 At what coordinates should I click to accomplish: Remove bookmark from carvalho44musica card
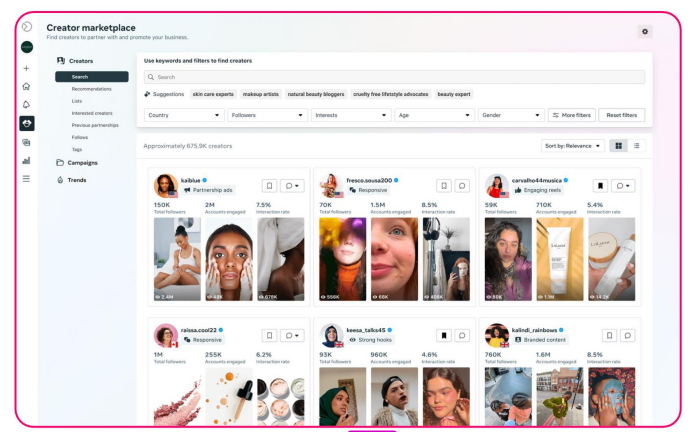tap(600, 186)
